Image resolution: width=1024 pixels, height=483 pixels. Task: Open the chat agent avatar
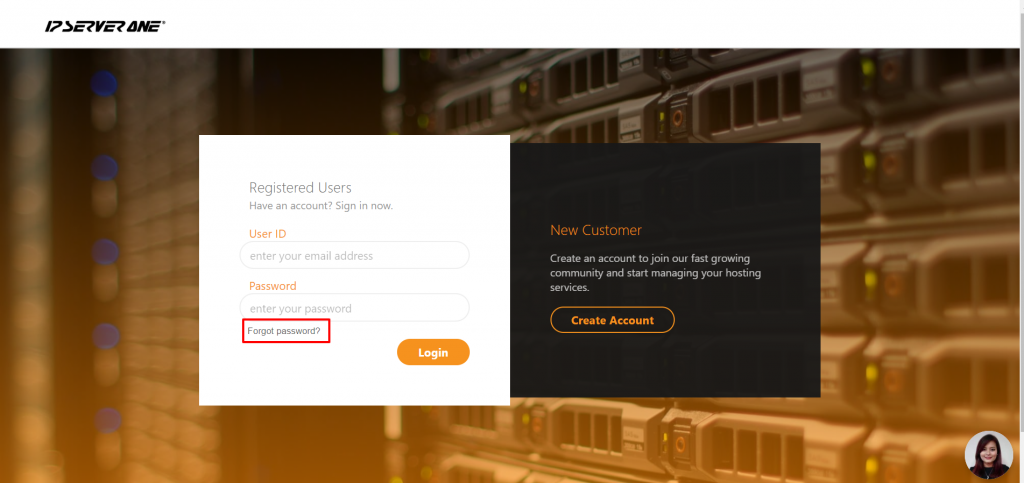point(988,455)
